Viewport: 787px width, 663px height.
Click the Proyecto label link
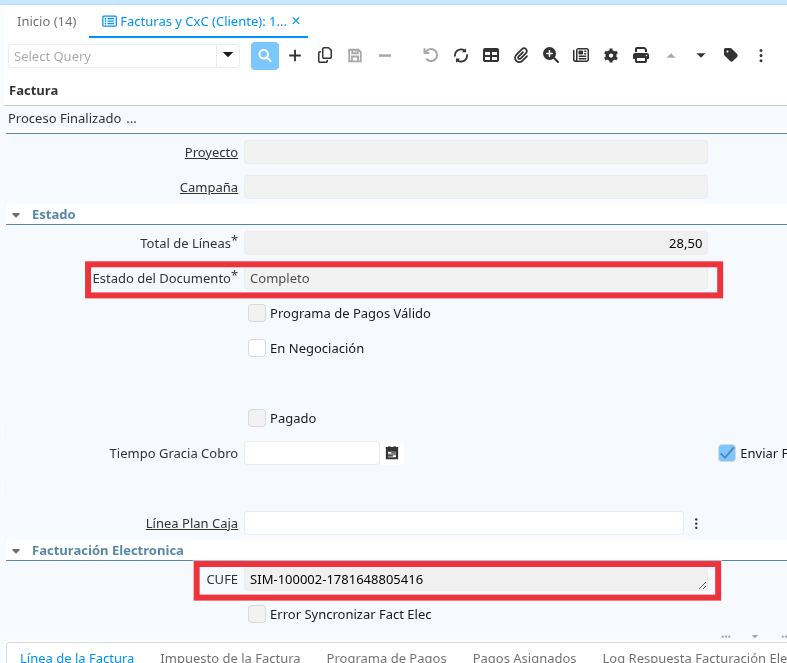click(x=211, y=153)
